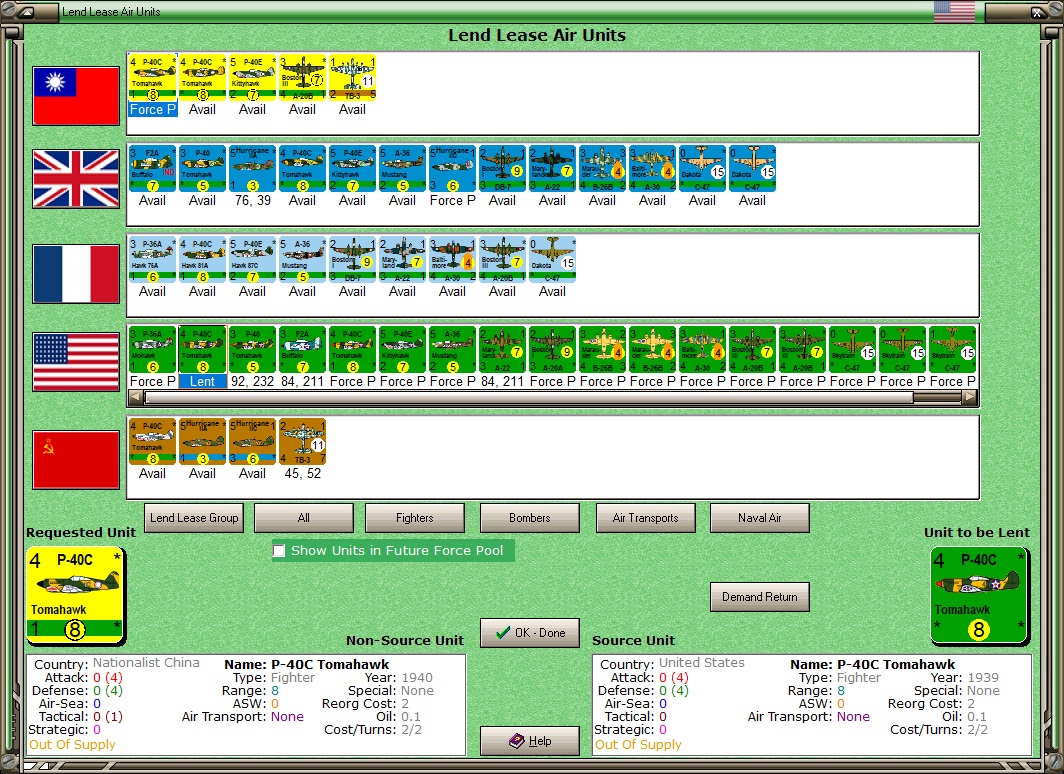The width and height of the screenshot is (1064, 774).
Task: Open the Help dialog
Action: [x=530, y=741]
